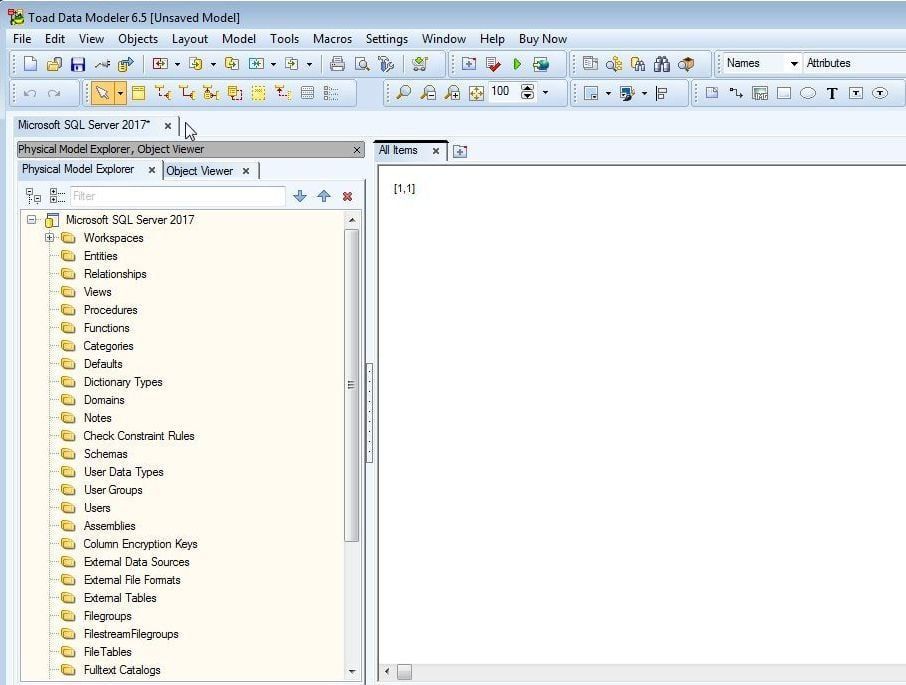
Task: Select the yellow Entity tool
Action: click(x=139, y=93)
